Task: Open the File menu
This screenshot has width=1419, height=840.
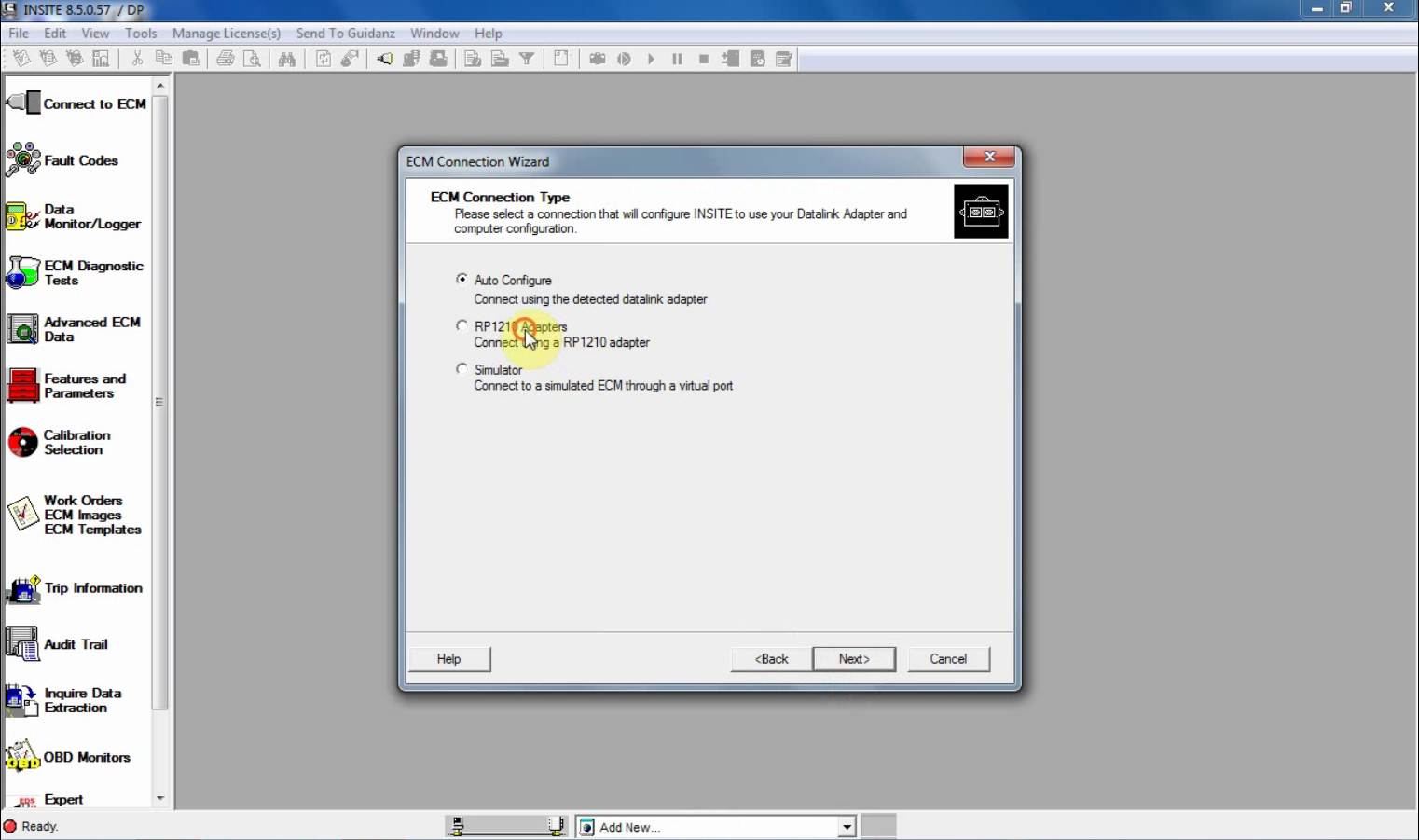Action: 19,34
